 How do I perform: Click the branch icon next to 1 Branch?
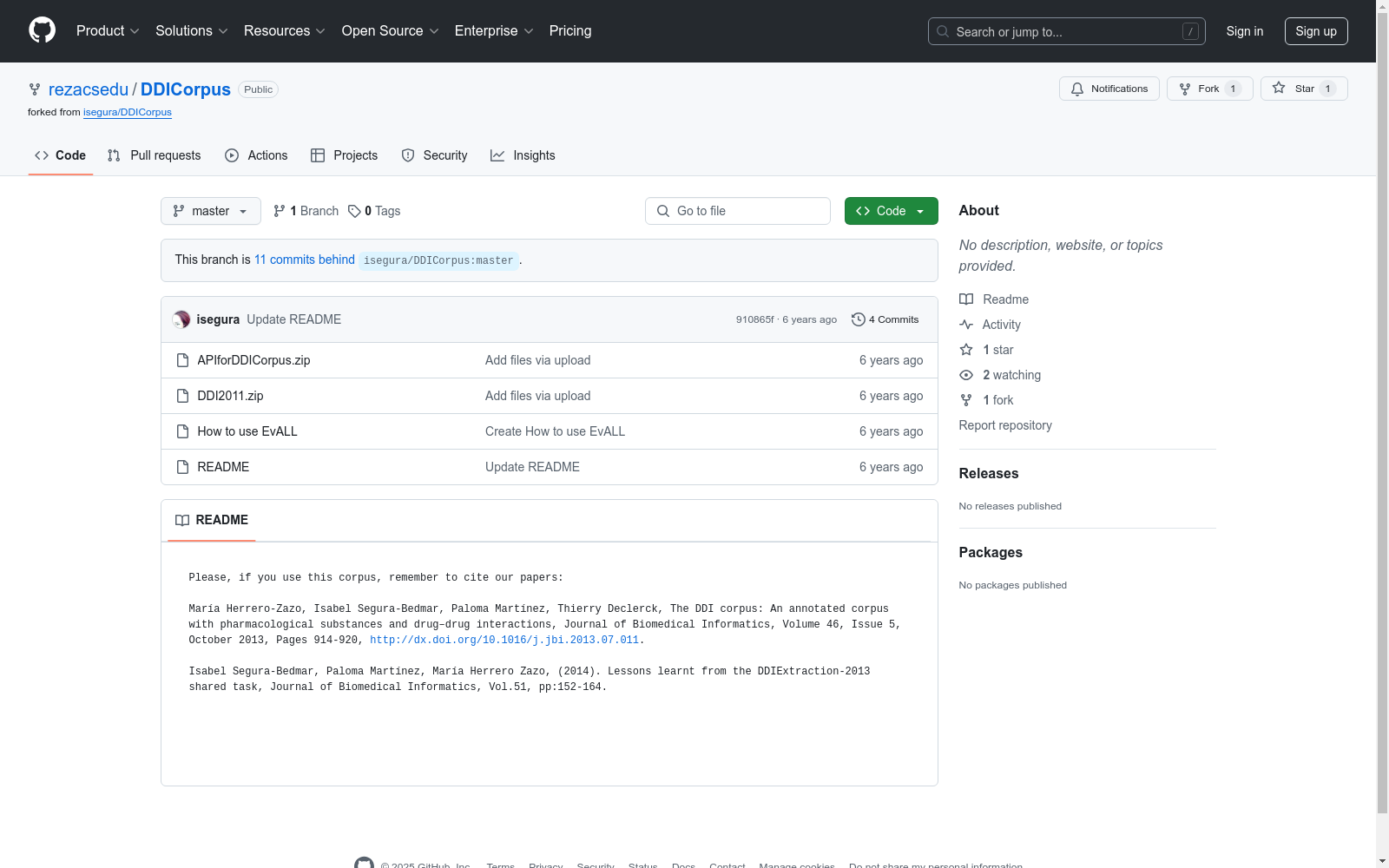pos(280,211)
